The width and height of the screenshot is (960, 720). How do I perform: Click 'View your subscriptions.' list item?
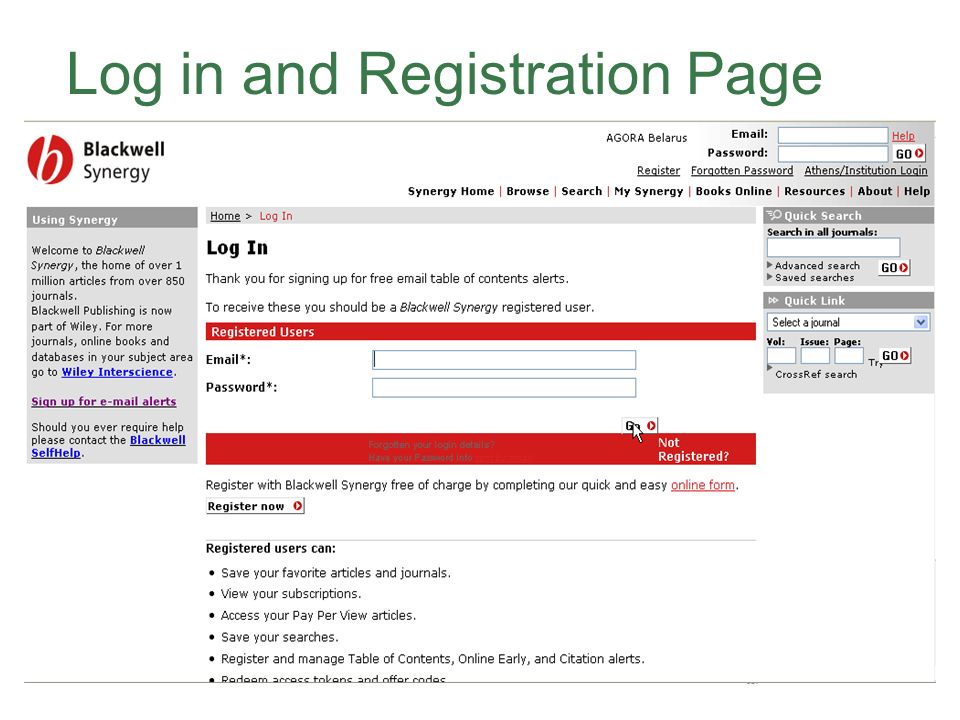coord(291,594)
